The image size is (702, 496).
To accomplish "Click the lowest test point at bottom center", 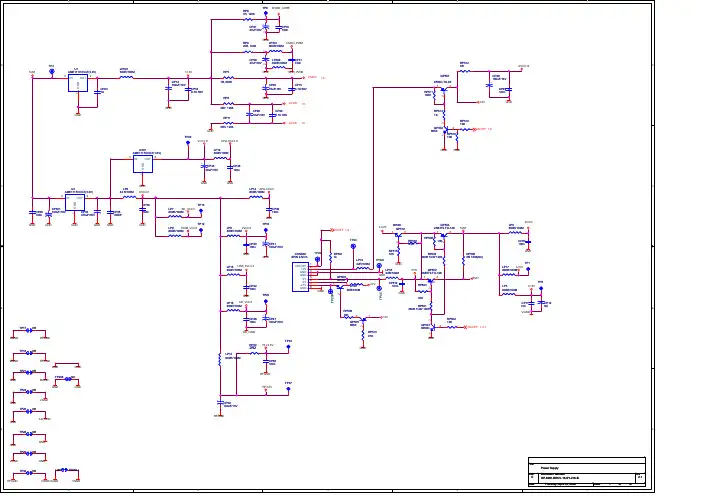I will 288,387.
